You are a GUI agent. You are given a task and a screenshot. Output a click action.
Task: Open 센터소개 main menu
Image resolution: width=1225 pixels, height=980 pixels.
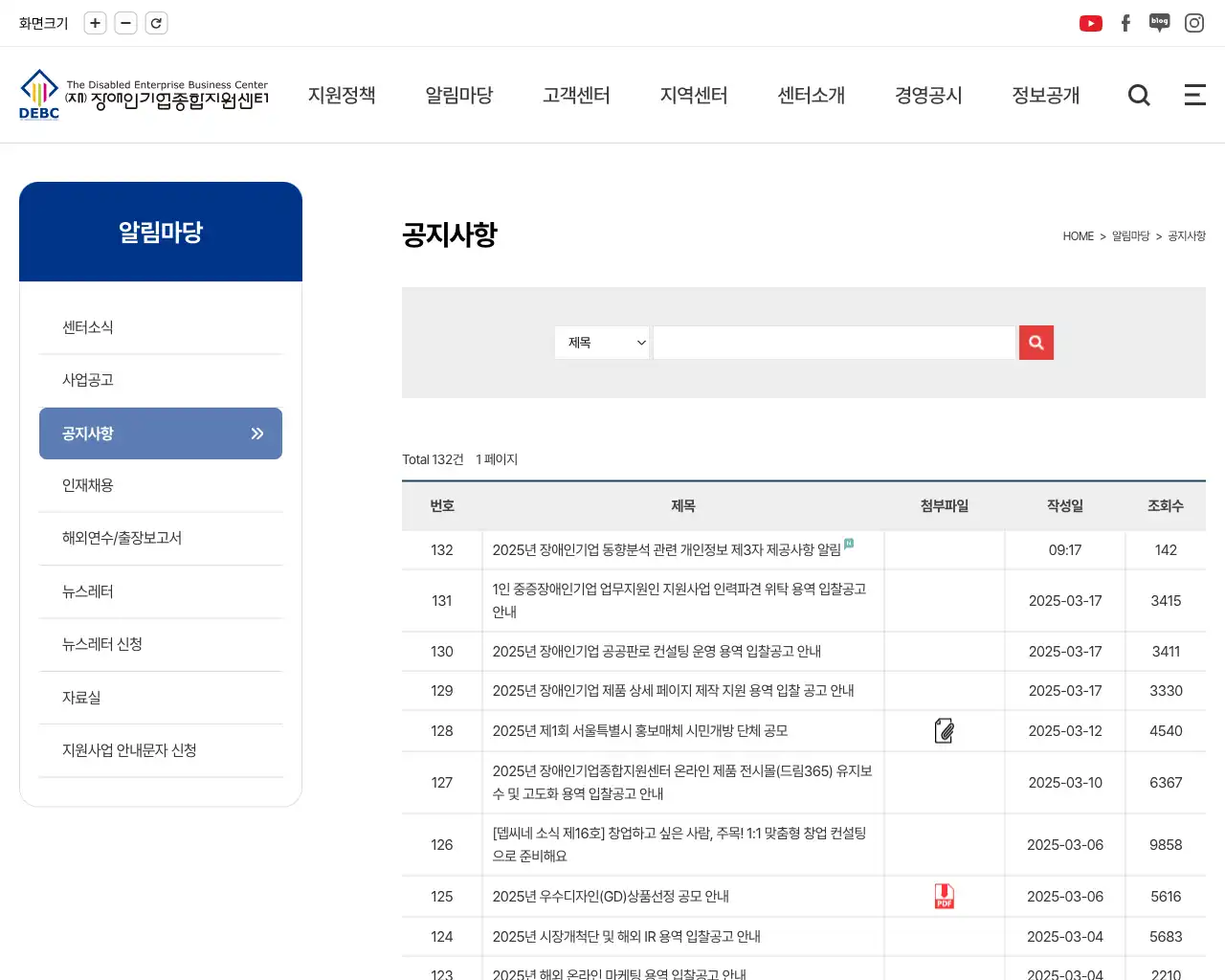pyautogui.click(x=812, y=95)
